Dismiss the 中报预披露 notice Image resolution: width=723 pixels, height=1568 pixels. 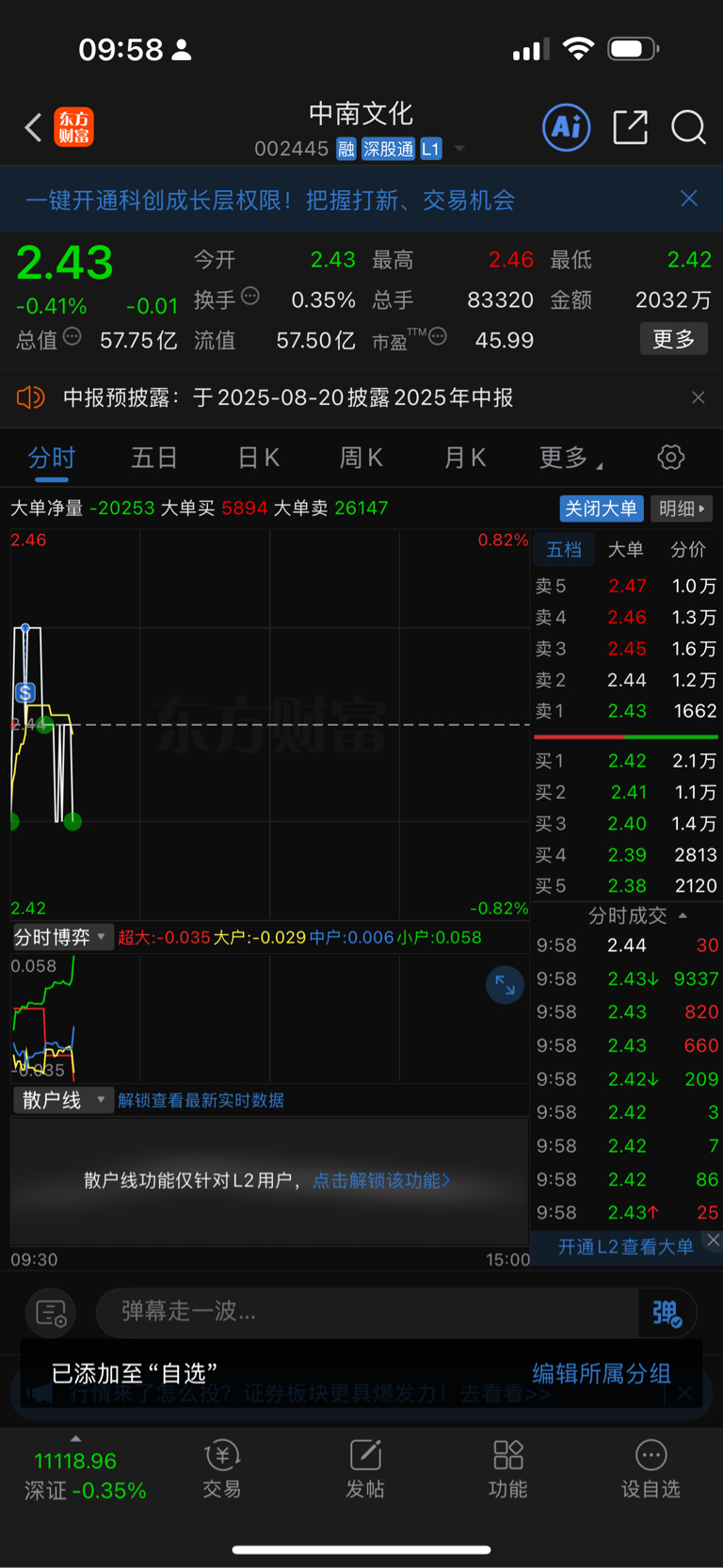[698, 397]
